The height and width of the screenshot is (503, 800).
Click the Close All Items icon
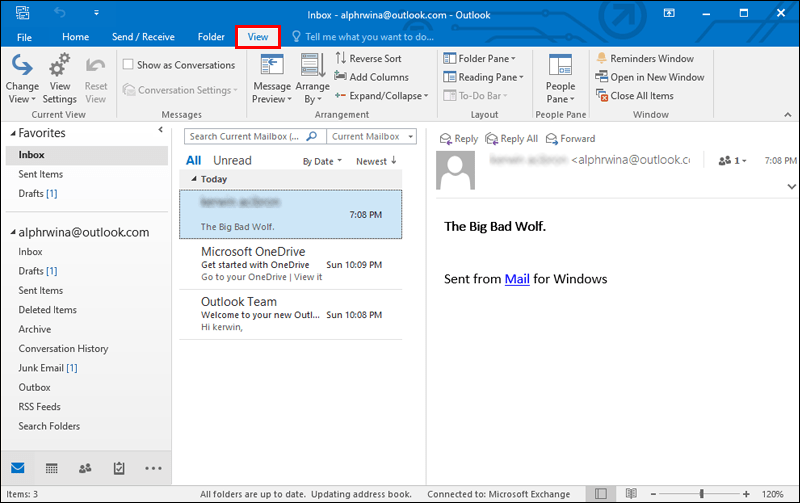click(602, 95)
